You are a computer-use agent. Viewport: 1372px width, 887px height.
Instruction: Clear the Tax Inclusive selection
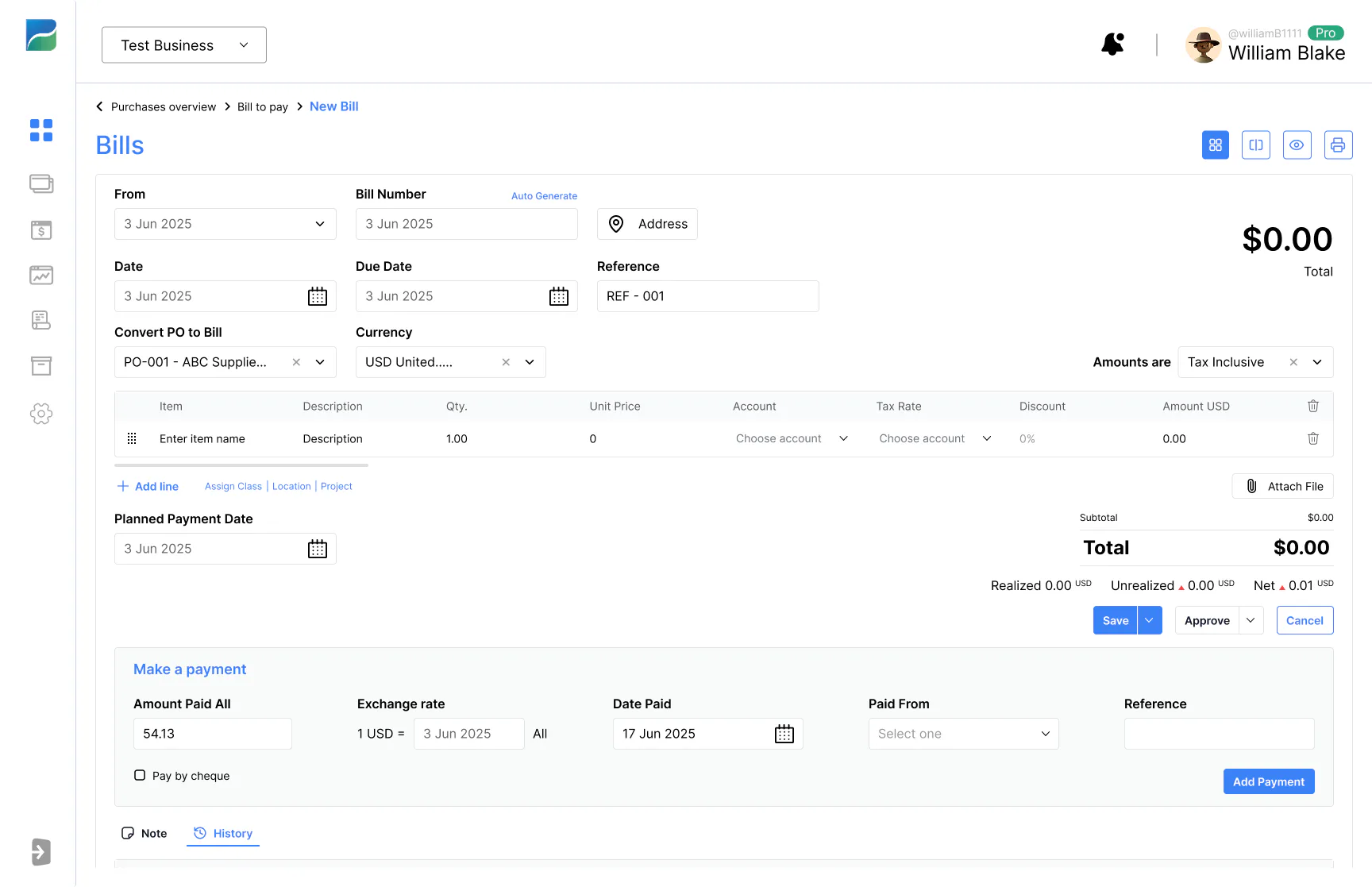[x=1293, y=362]
